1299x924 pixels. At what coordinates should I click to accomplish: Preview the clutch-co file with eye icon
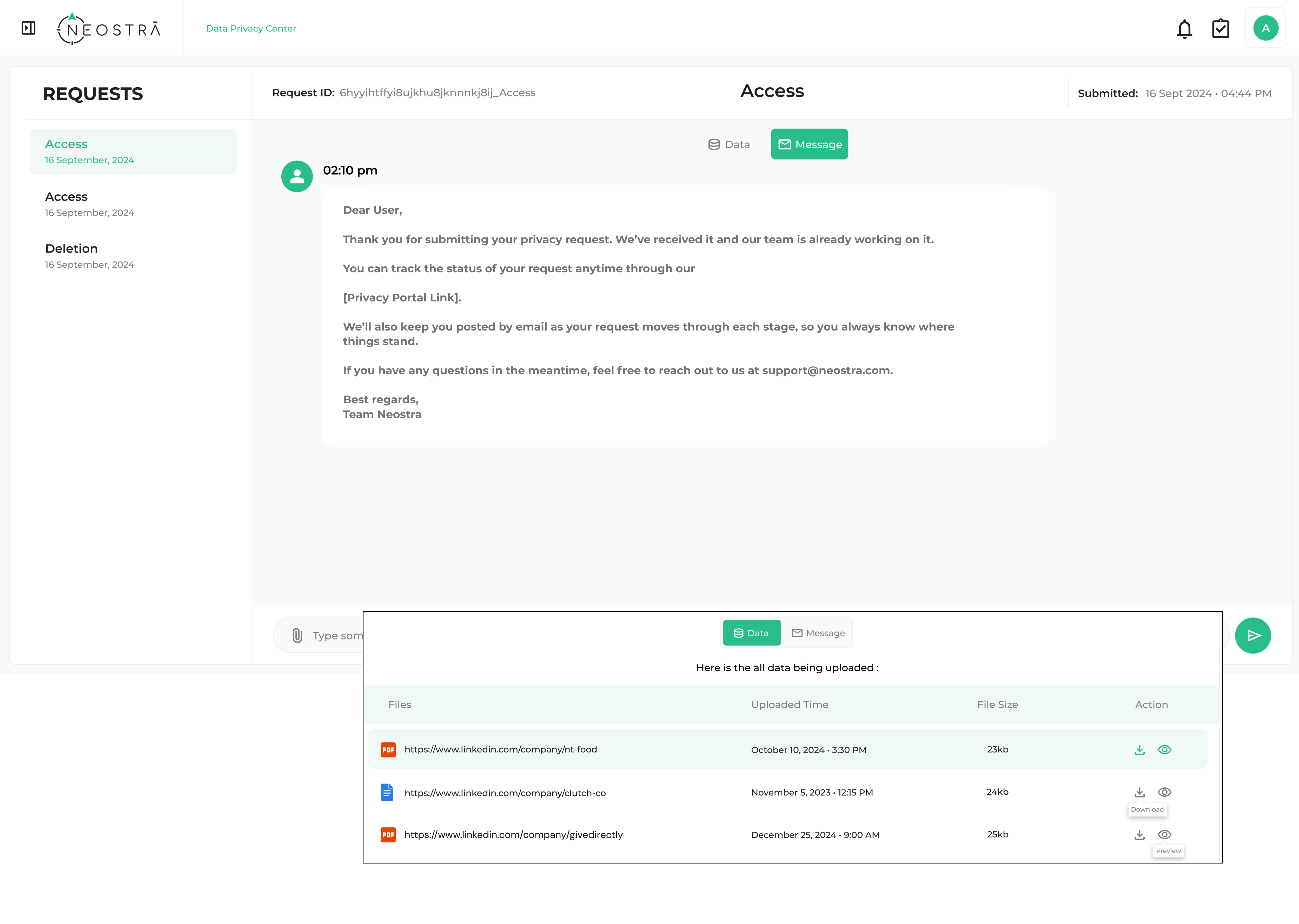(1164, 792)
